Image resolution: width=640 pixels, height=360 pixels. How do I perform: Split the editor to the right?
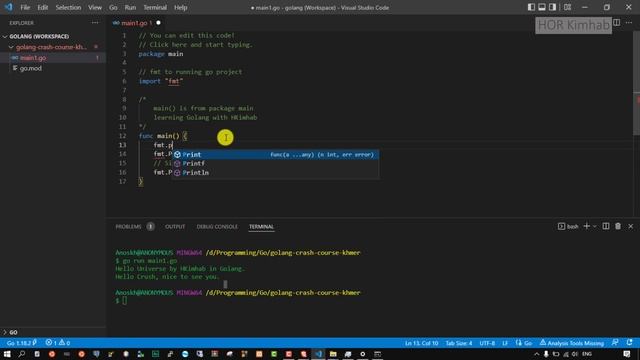[616, 23]
